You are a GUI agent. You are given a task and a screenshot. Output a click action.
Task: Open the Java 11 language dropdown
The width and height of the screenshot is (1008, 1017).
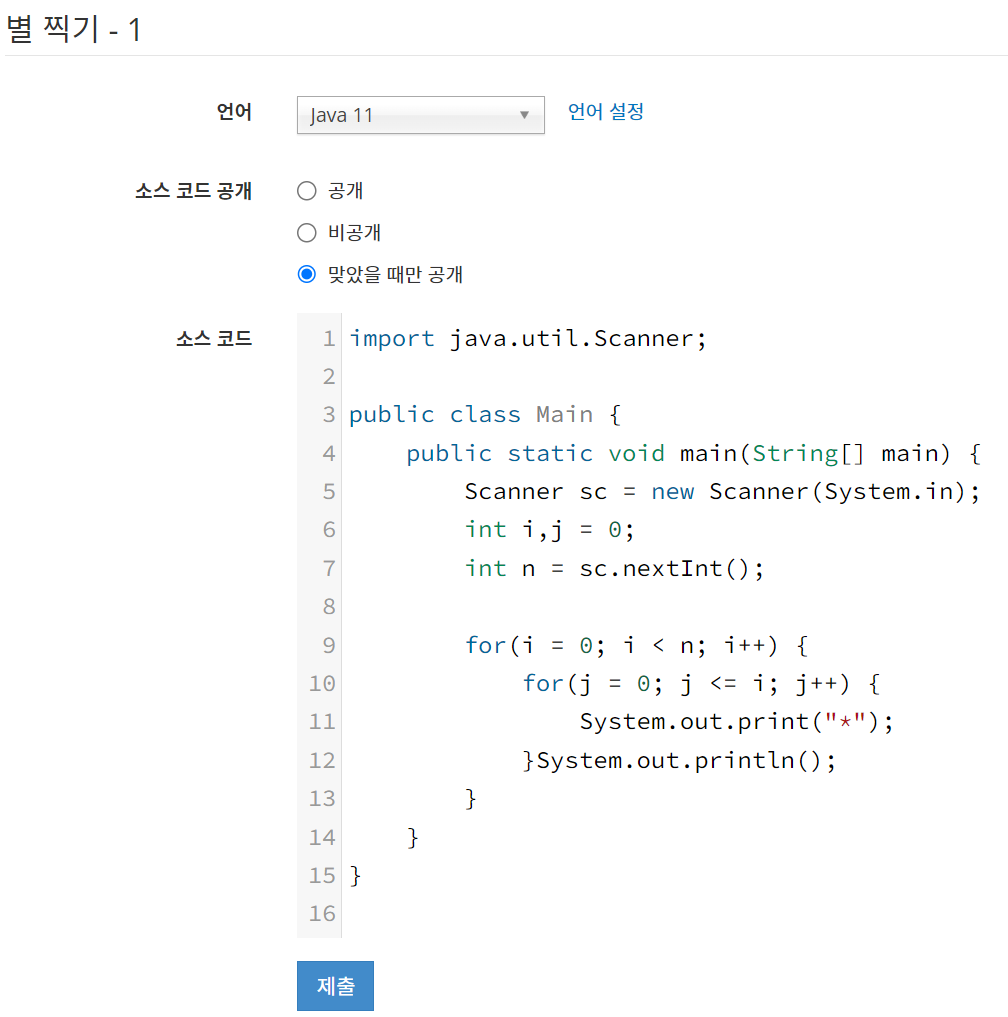click(x=420, y=115)
